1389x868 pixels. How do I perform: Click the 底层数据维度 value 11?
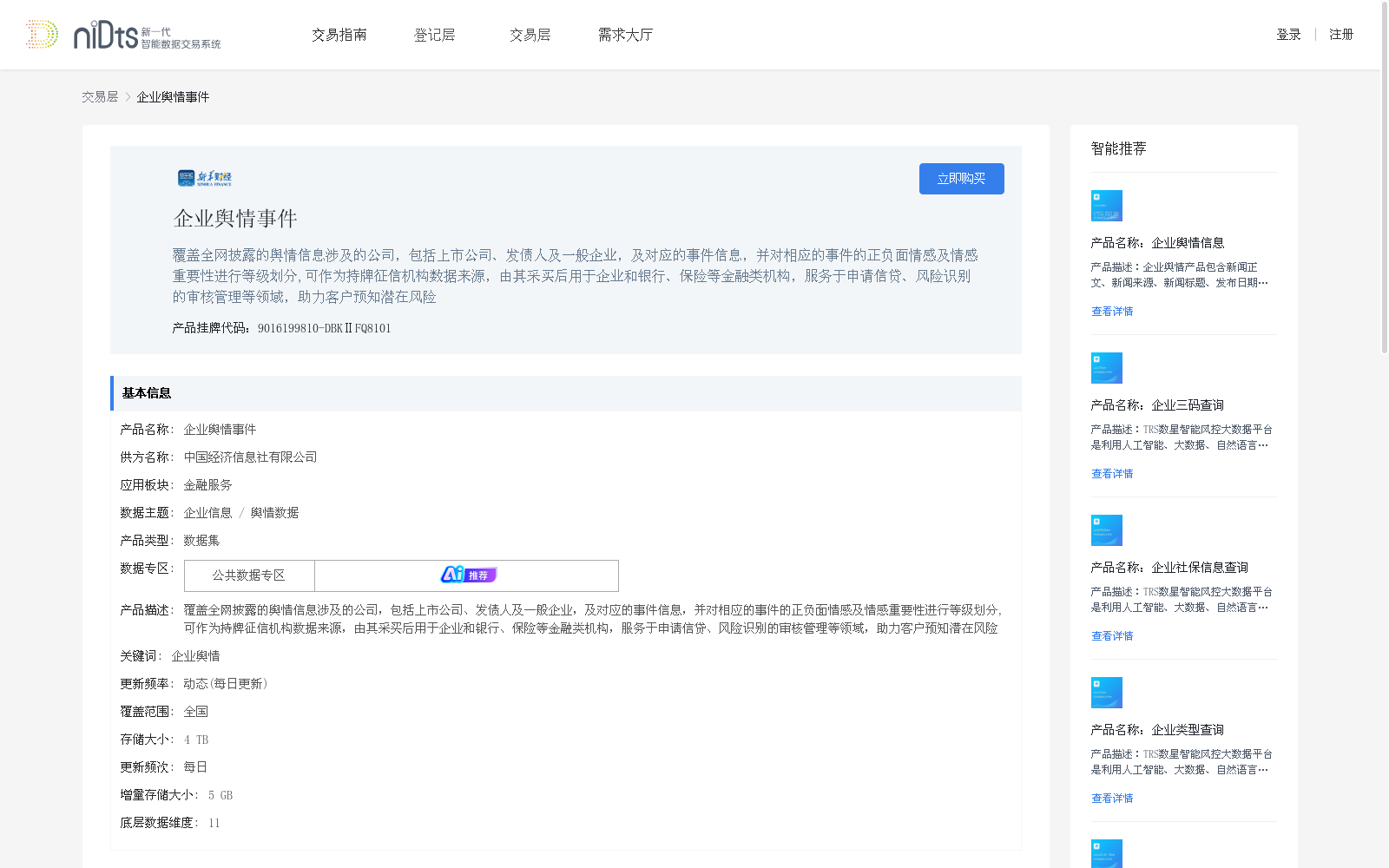(x=214, y=823)
